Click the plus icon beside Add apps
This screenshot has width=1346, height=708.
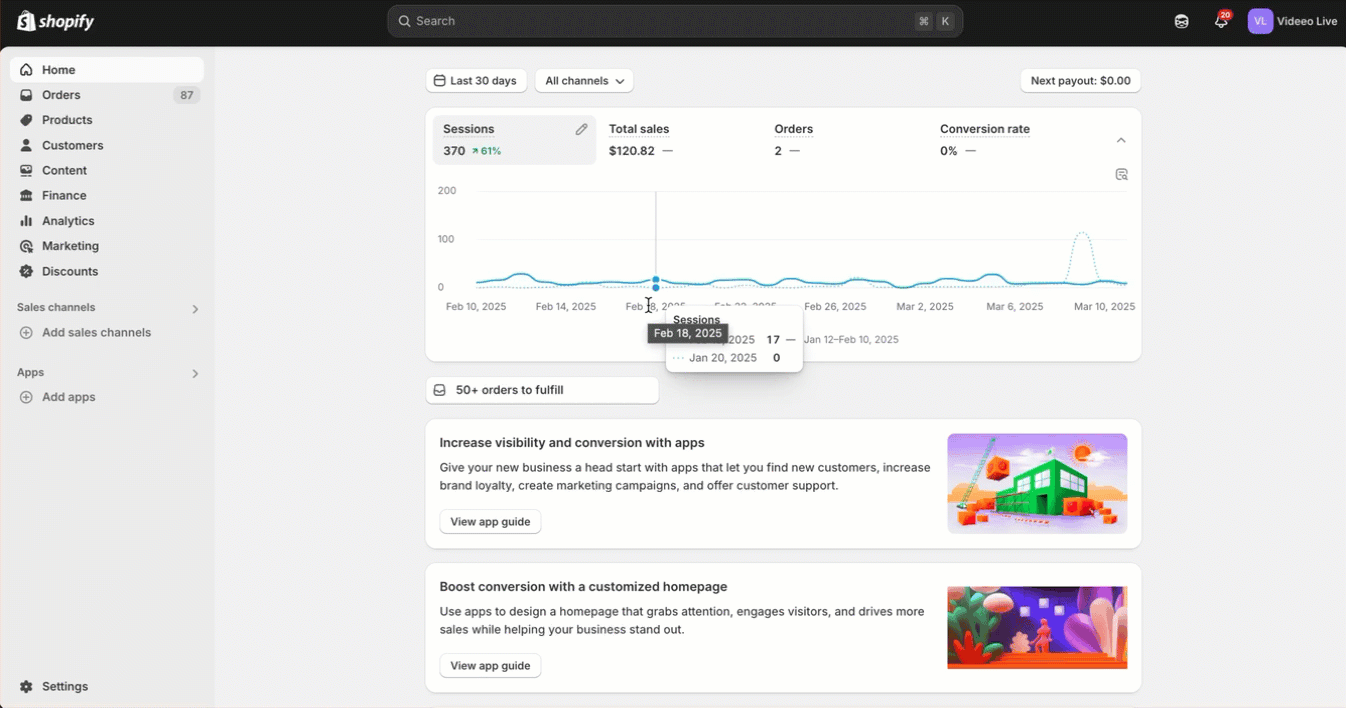[26, 397]
